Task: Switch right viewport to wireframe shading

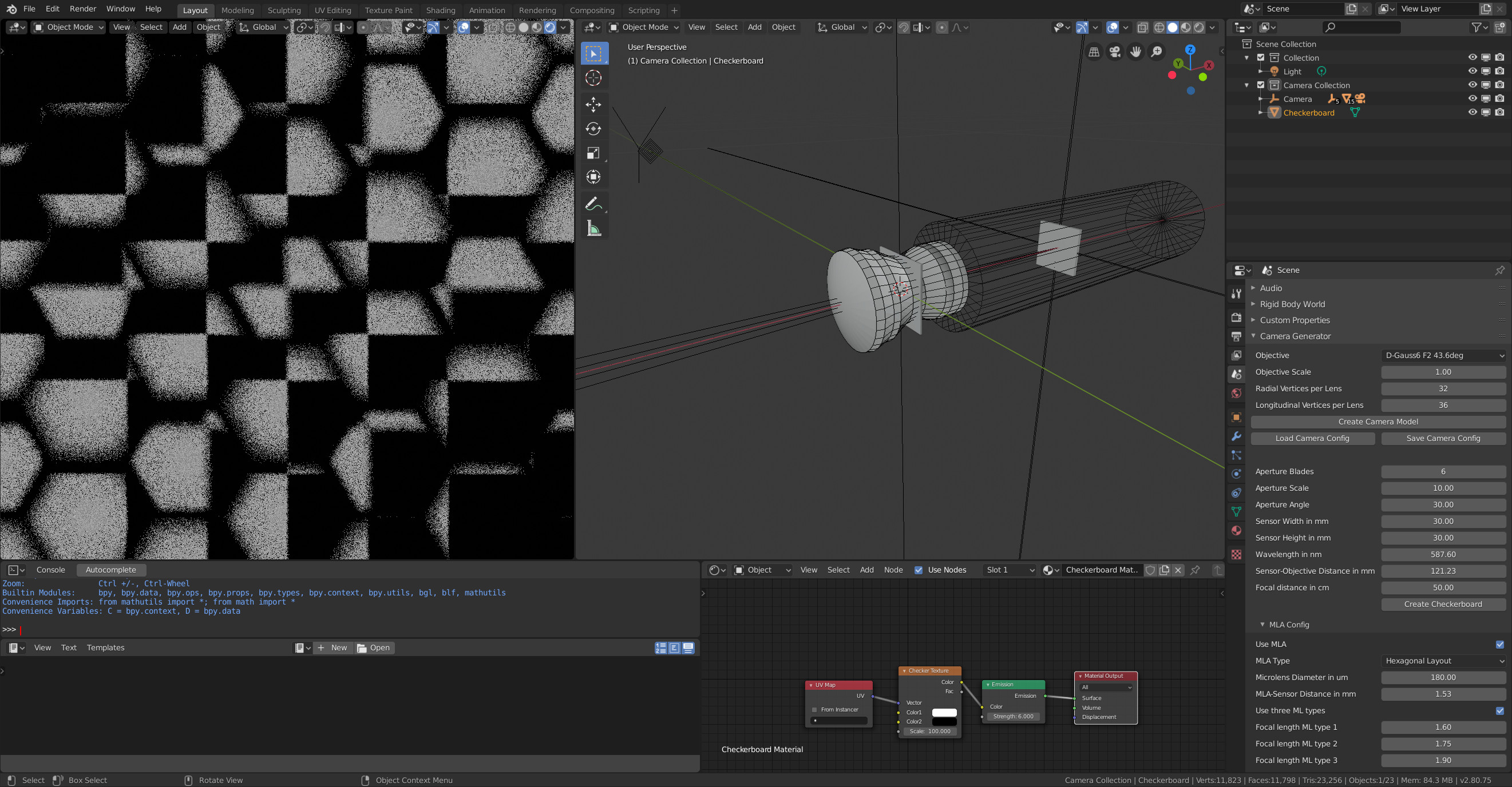Action: coord(1159,27)
